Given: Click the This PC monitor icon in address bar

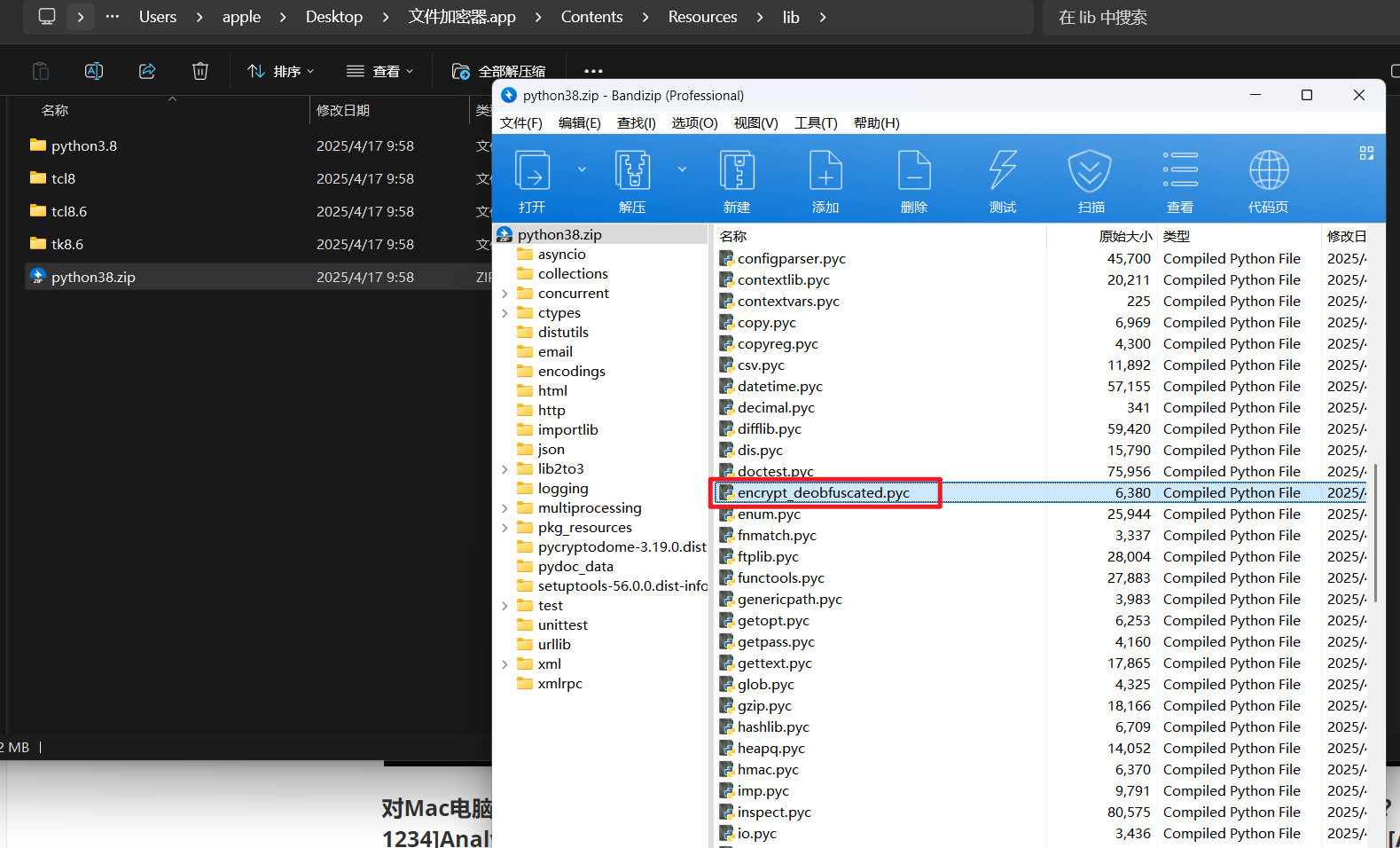Looking at the screenshot, I should tap(47, 17).
